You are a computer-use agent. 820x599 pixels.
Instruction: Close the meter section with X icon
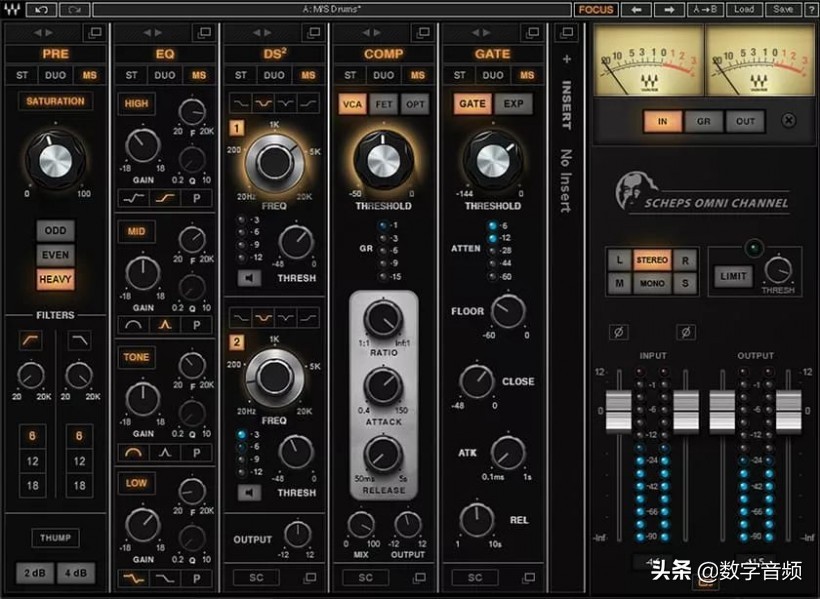click(789, 120)
